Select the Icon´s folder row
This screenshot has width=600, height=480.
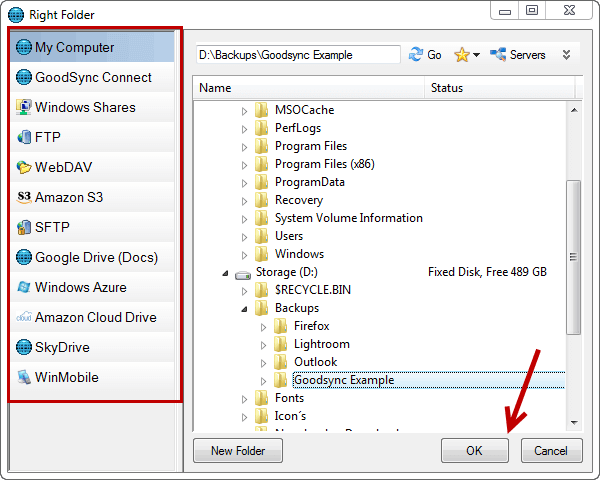coord(290,416)
